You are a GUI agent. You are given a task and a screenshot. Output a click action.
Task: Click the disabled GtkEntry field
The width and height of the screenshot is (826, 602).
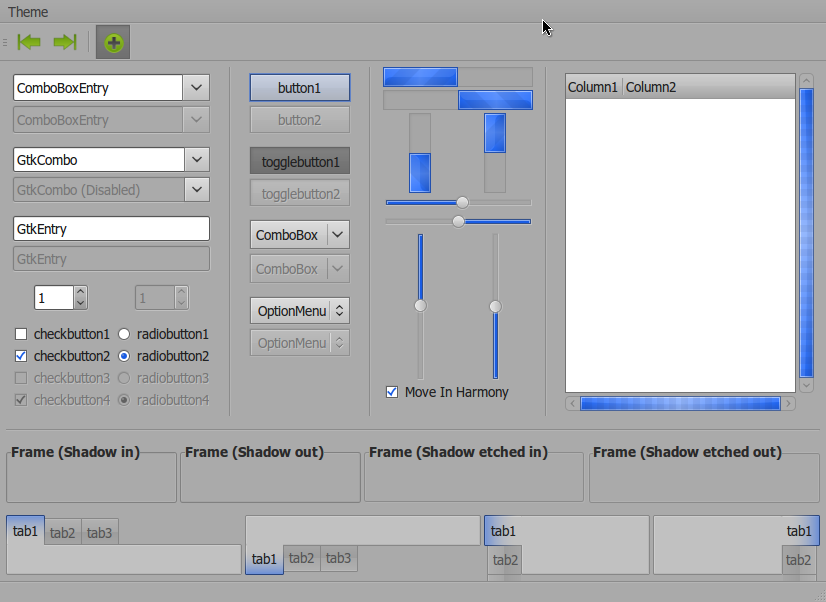[111, 259]
